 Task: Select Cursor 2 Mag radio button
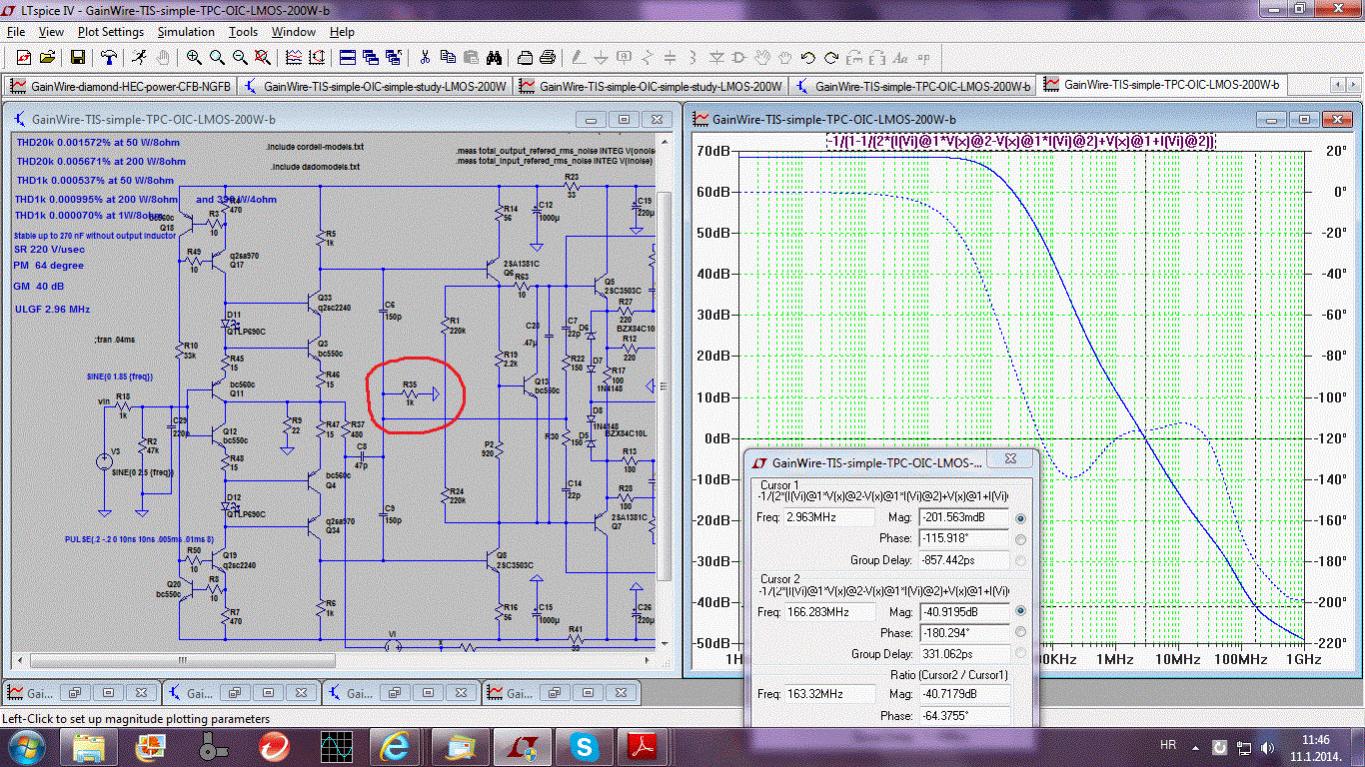click(x=1020, y=611)
